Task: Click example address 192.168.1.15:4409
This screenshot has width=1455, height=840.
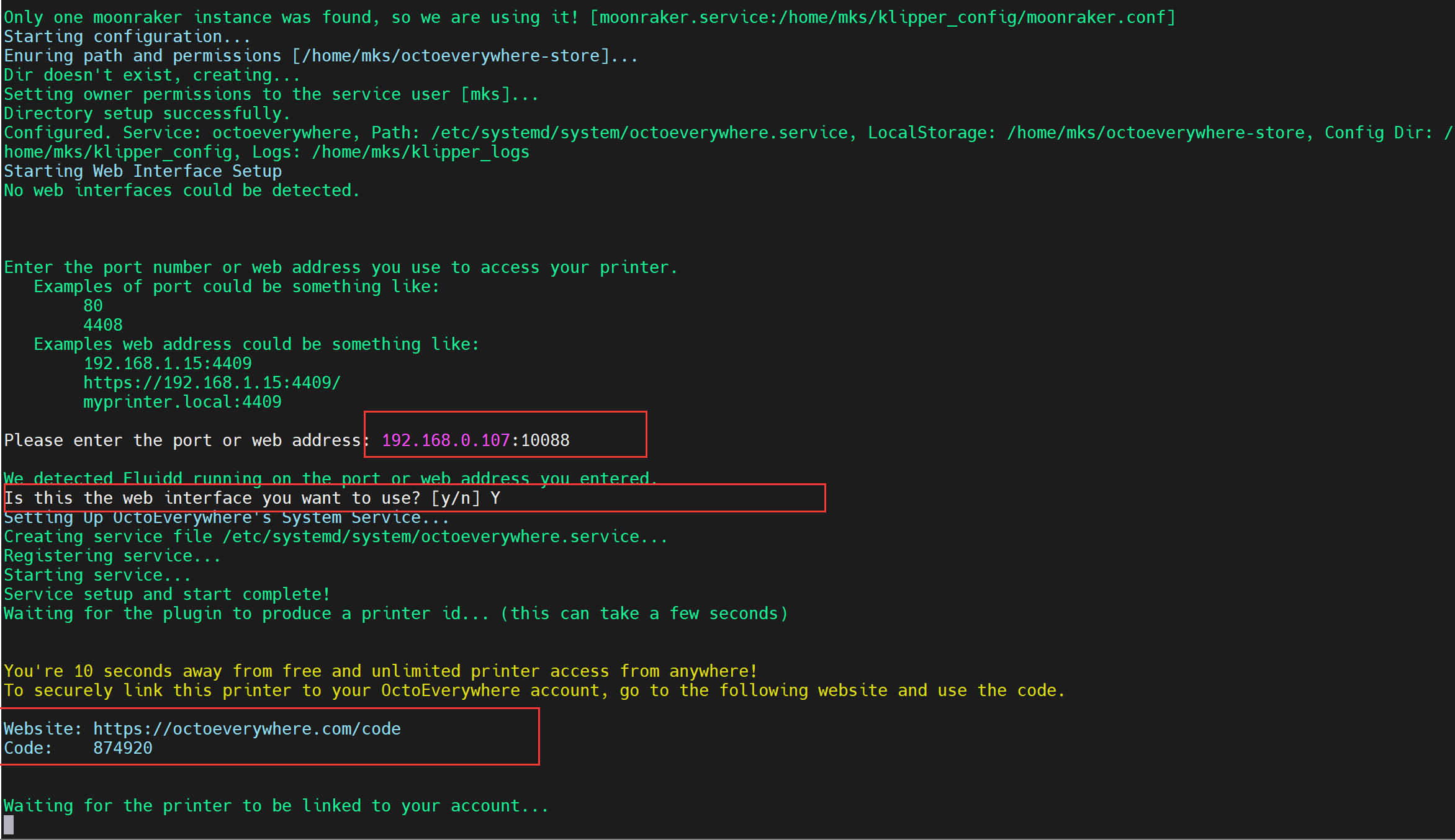Action: coord(168,364)
